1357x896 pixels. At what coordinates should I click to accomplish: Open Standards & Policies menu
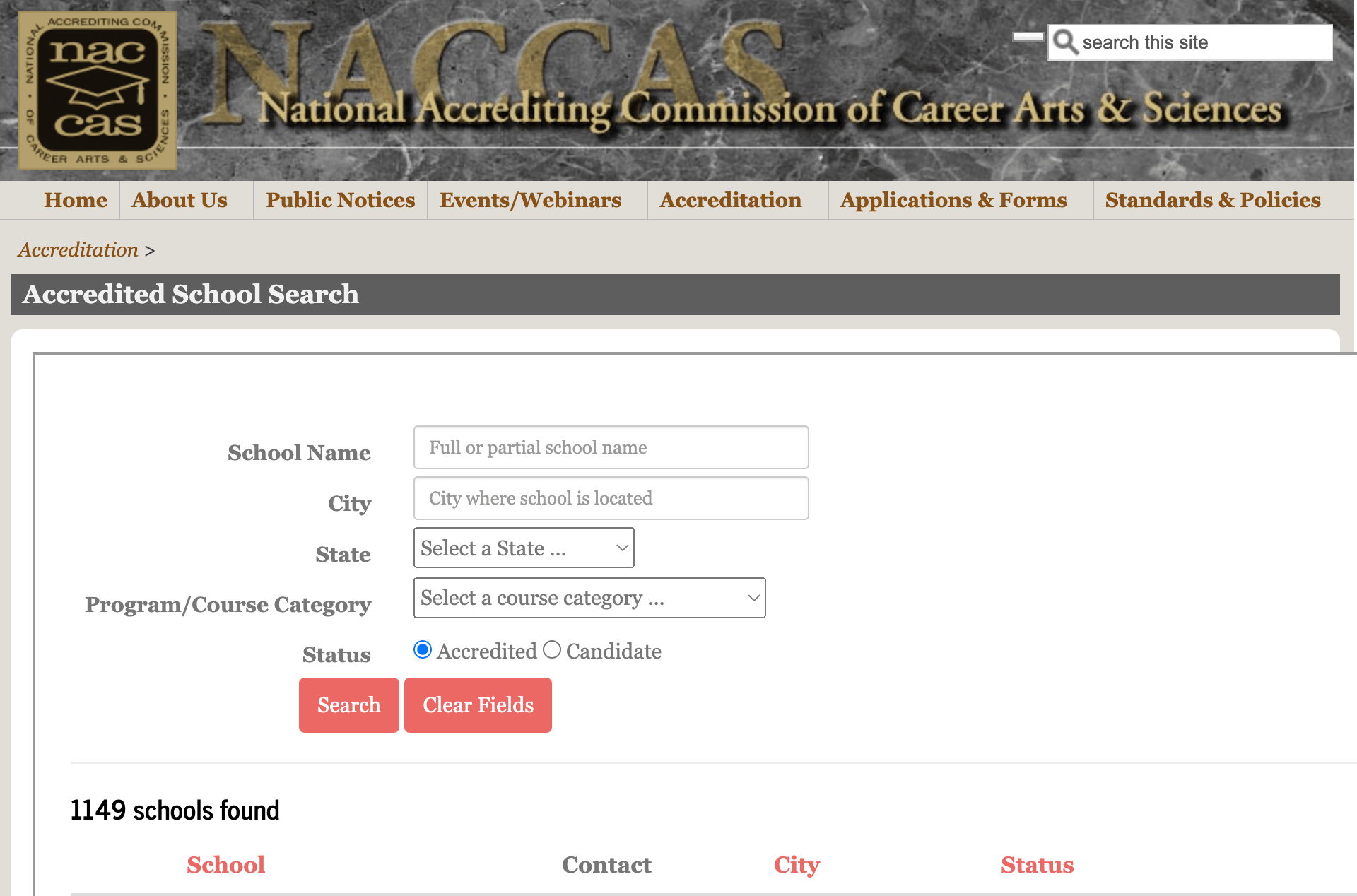coord(1213,200)
